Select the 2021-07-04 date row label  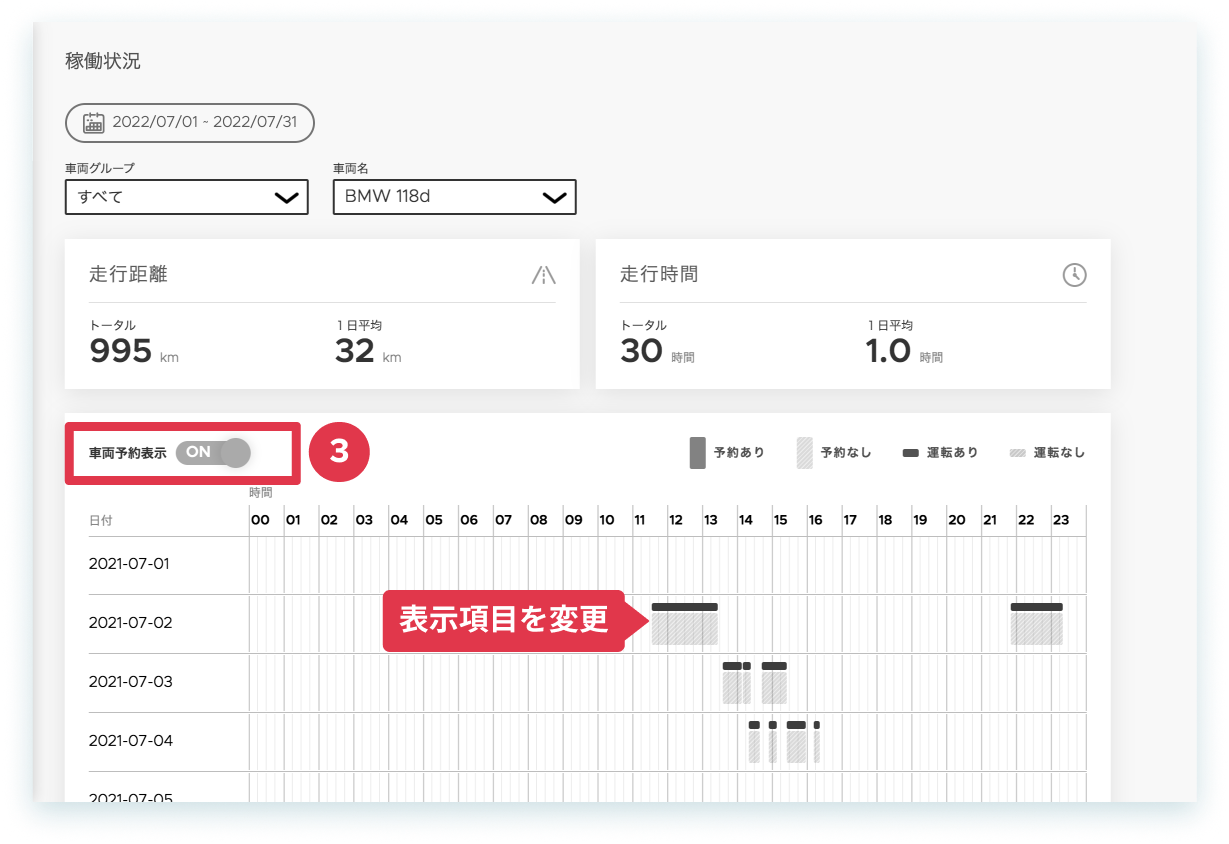131,741
